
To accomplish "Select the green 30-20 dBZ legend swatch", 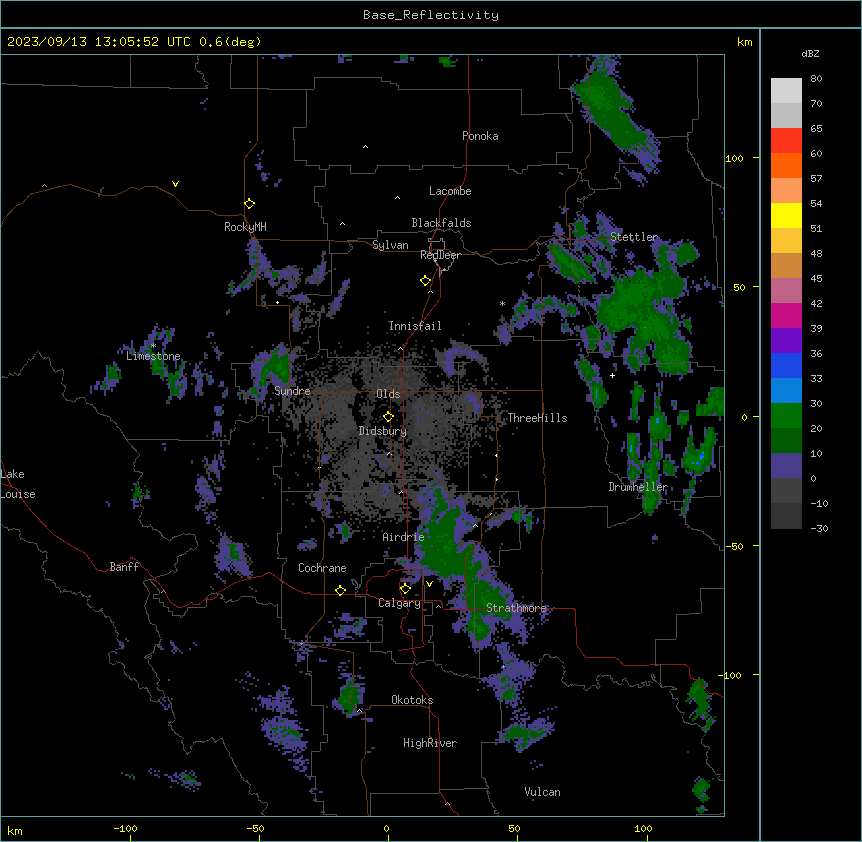I will (786, 416).
